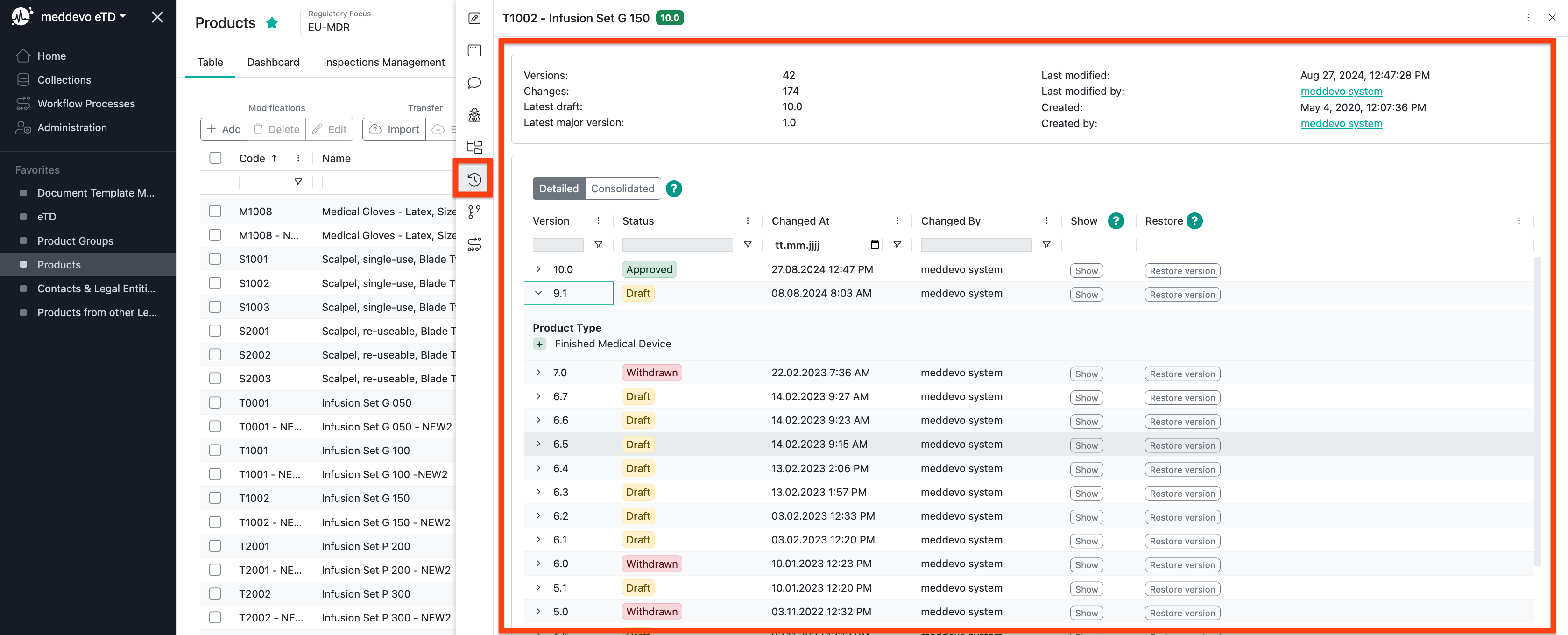The image size is (1568, 635).
Task: Expand version 10.0 row
Action: (x=538, y=269)
